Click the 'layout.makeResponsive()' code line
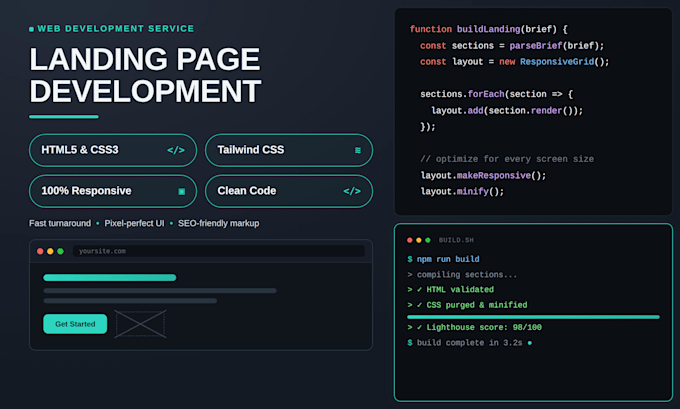This screenshot has height=409, width=680. (484, 175)
